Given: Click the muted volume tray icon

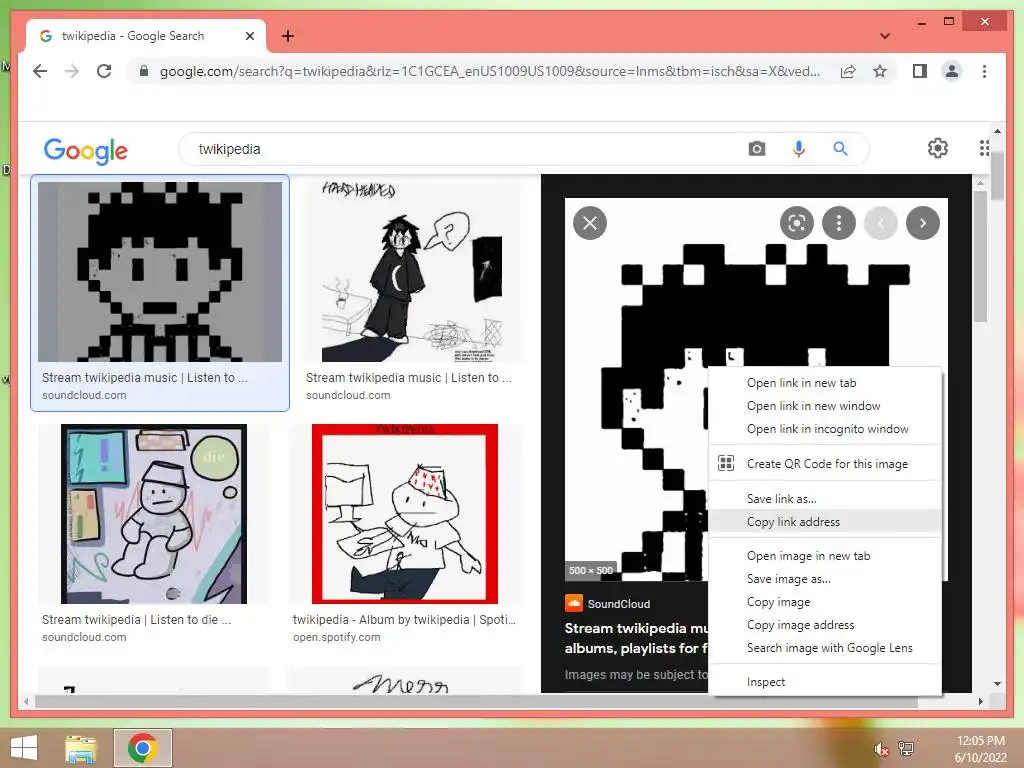Looking at the screenshot, I should 881,748.
